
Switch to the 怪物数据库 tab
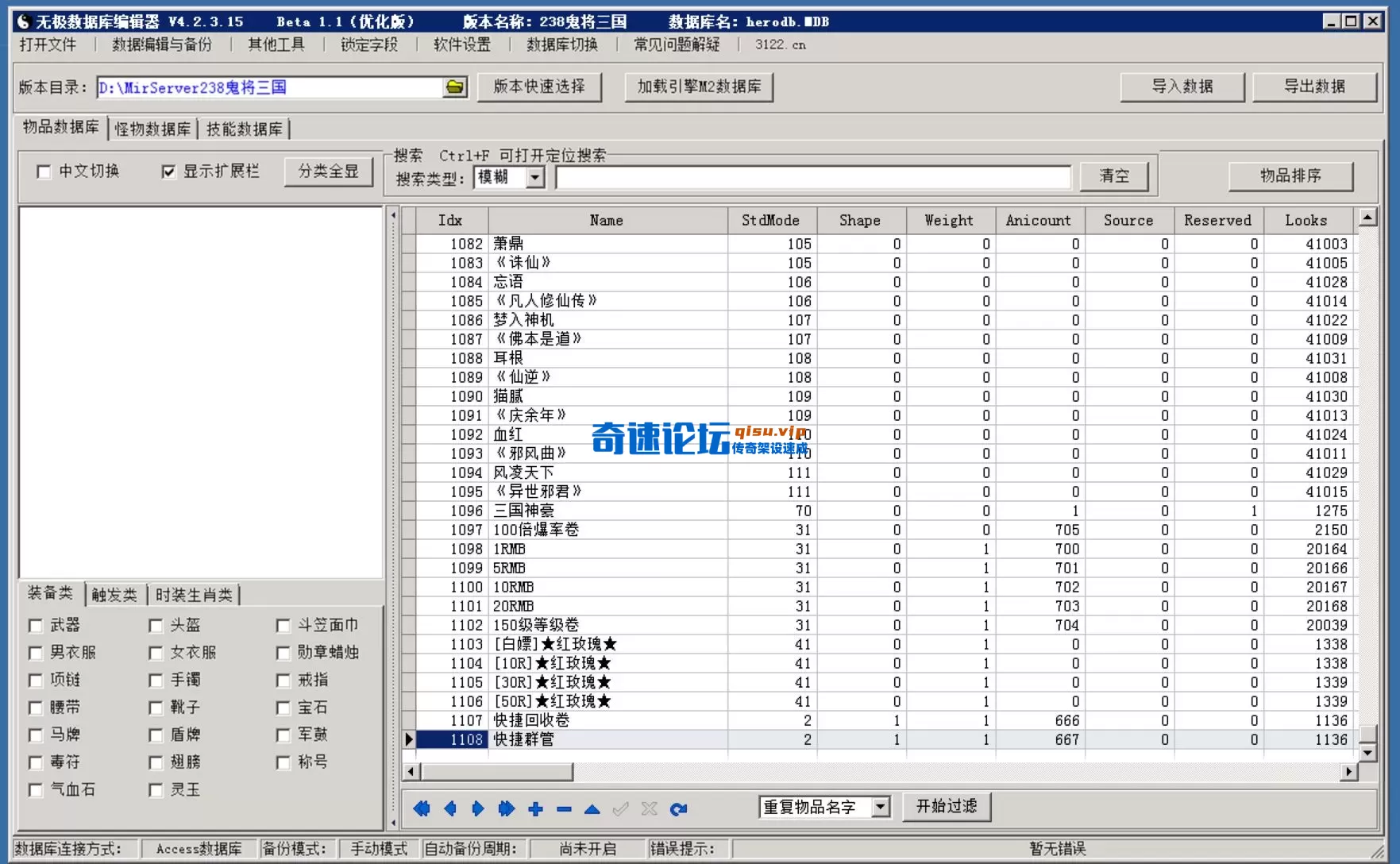154,128
